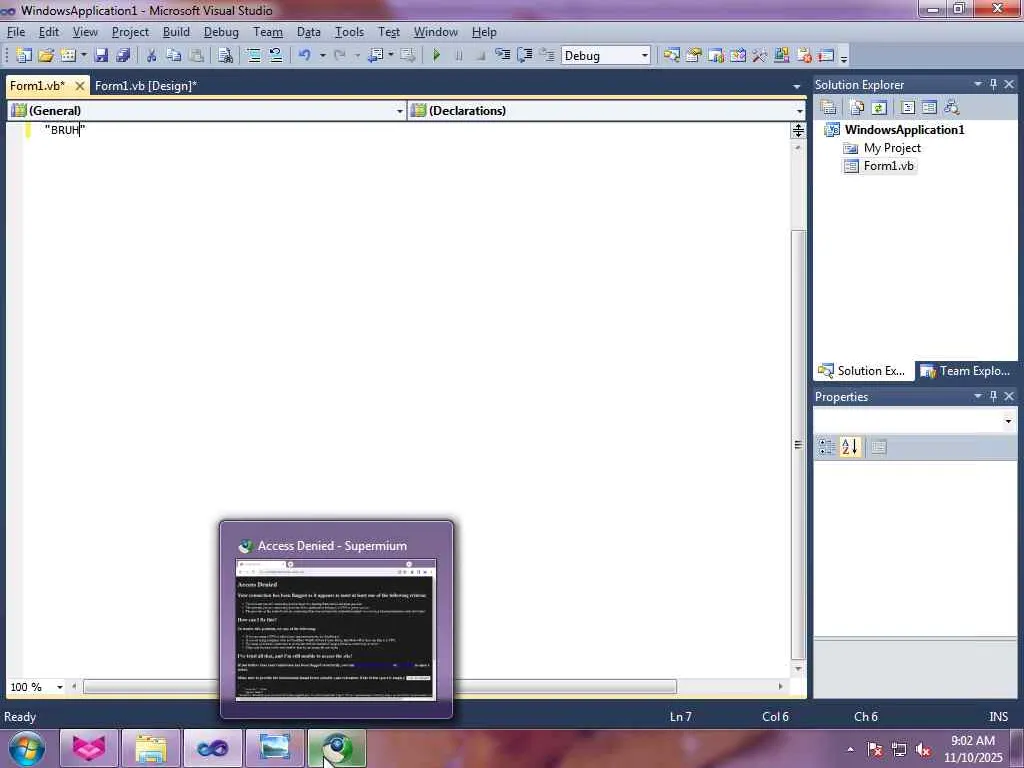The height and width of the screenshot is (768, 1024).
Task: Click Refresh icon in Solution Explorer toolbar
Action: click(879, 108)
